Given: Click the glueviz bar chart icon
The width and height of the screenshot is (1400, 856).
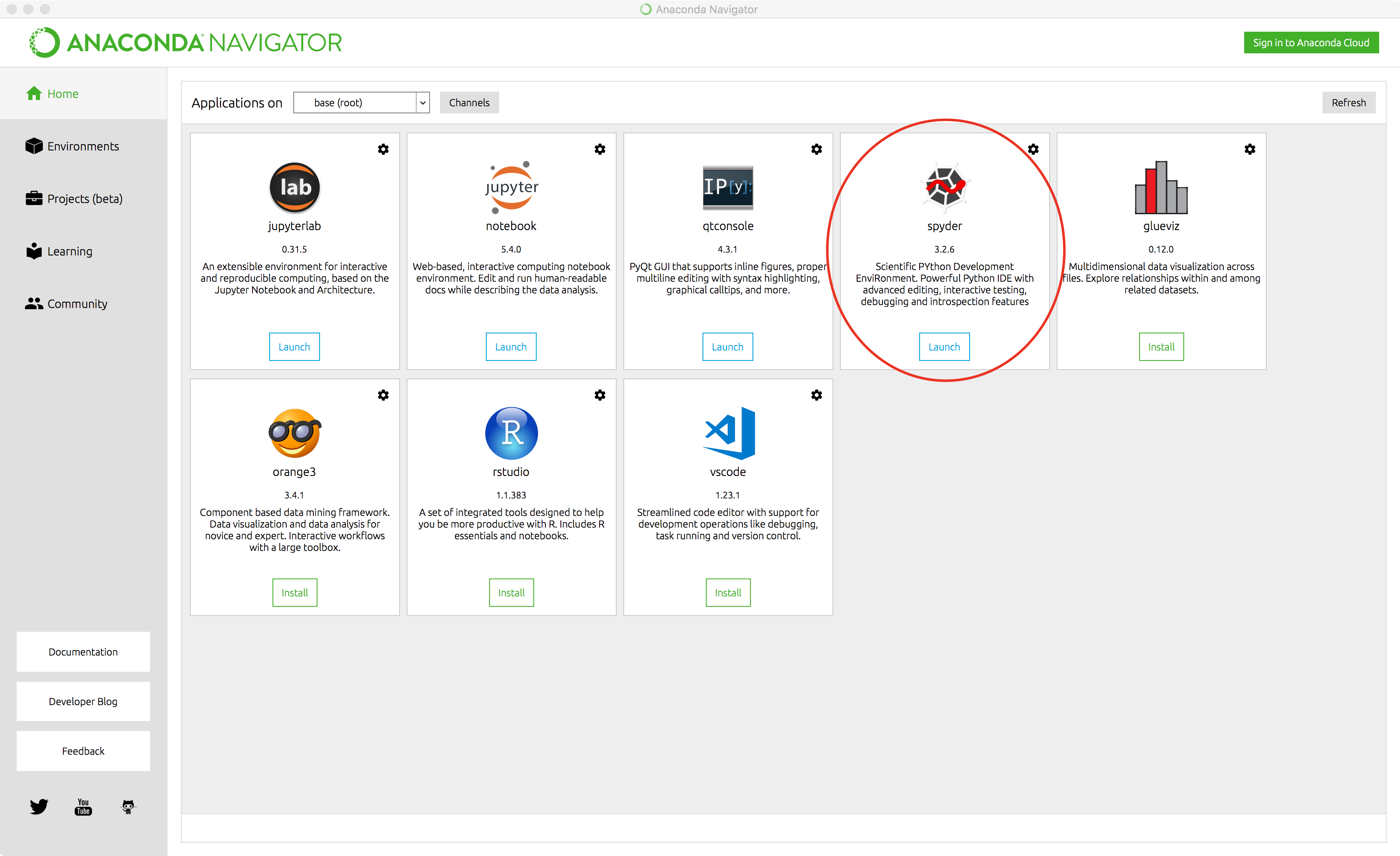Looking at the screenshot, I should click(1161, 188).
